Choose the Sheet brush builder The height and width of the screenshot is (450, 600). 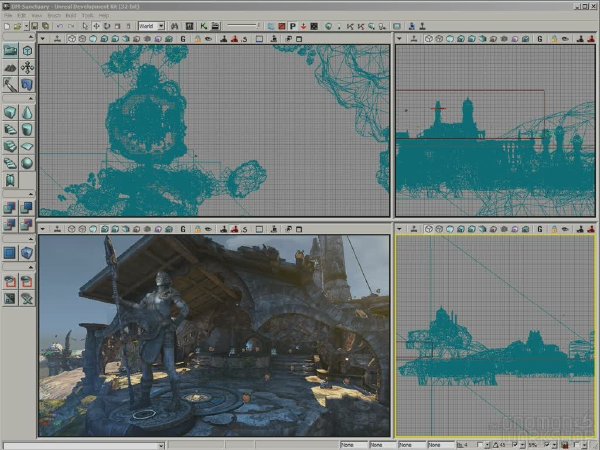click(x=27, y=146)
